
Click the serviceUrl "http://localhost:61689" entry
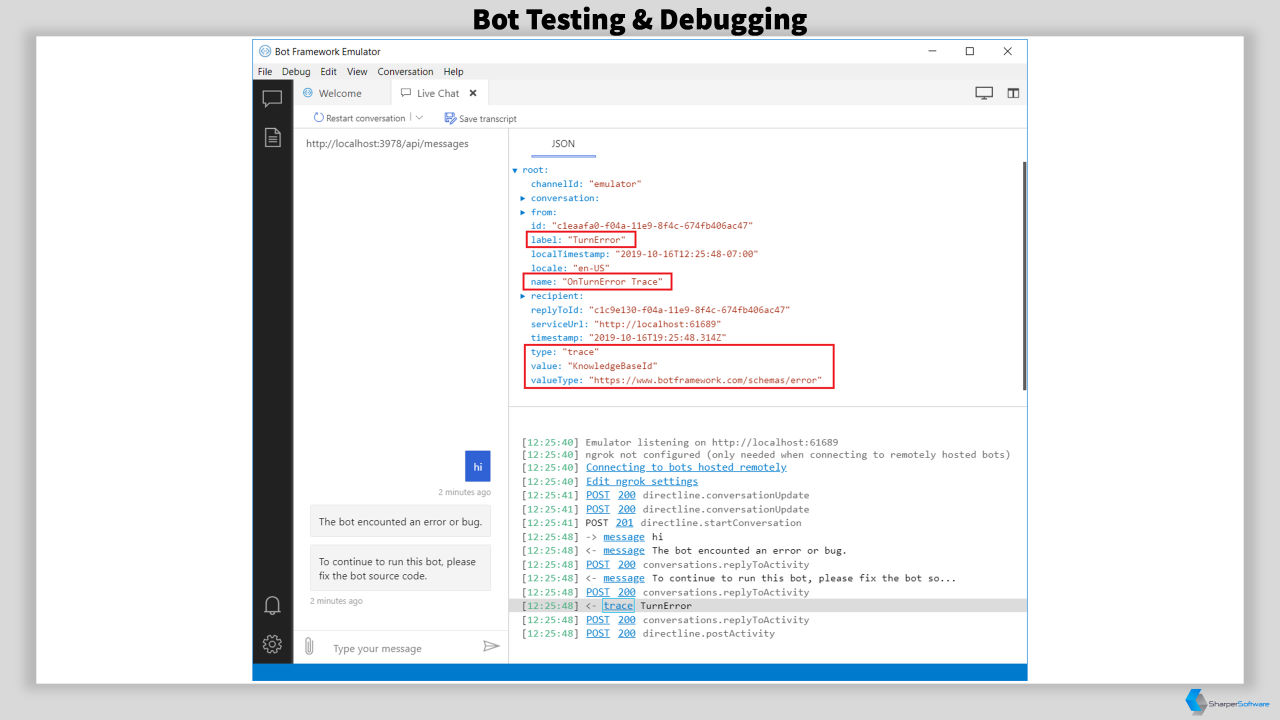(626, 324)
